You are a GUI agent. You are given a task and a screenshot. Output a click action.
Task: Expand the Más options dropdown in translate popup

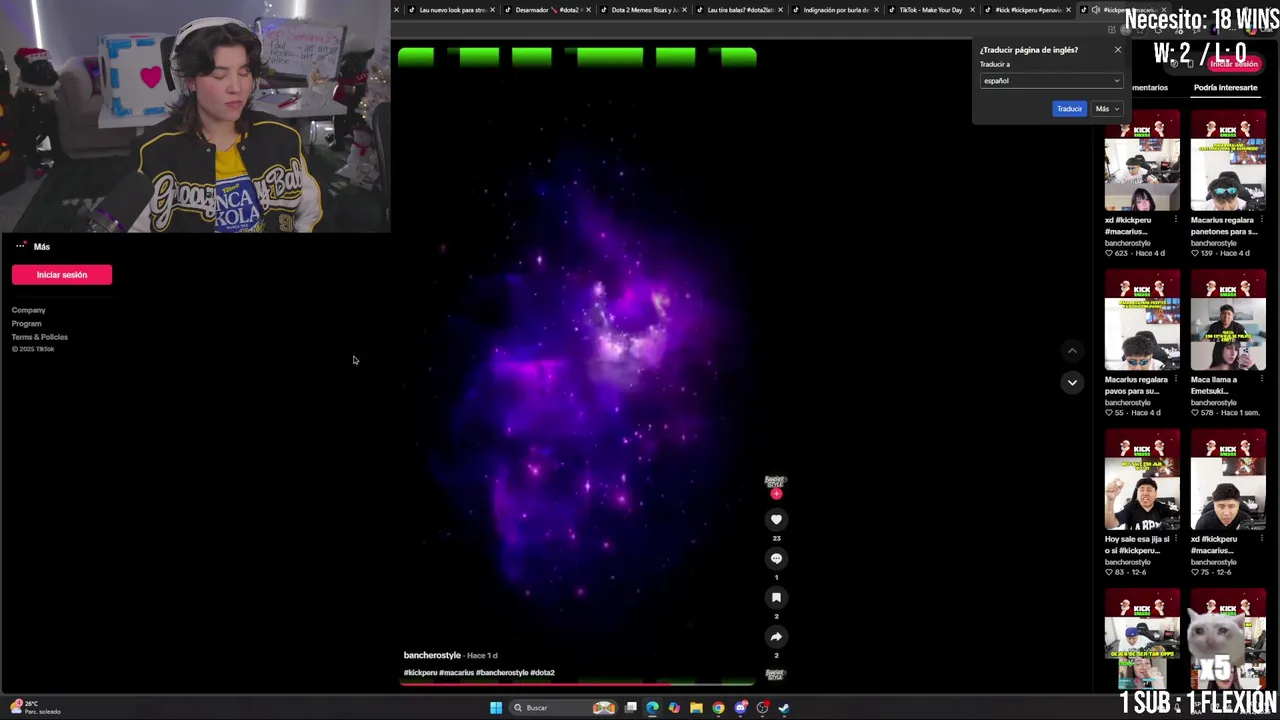point(1106,109)
